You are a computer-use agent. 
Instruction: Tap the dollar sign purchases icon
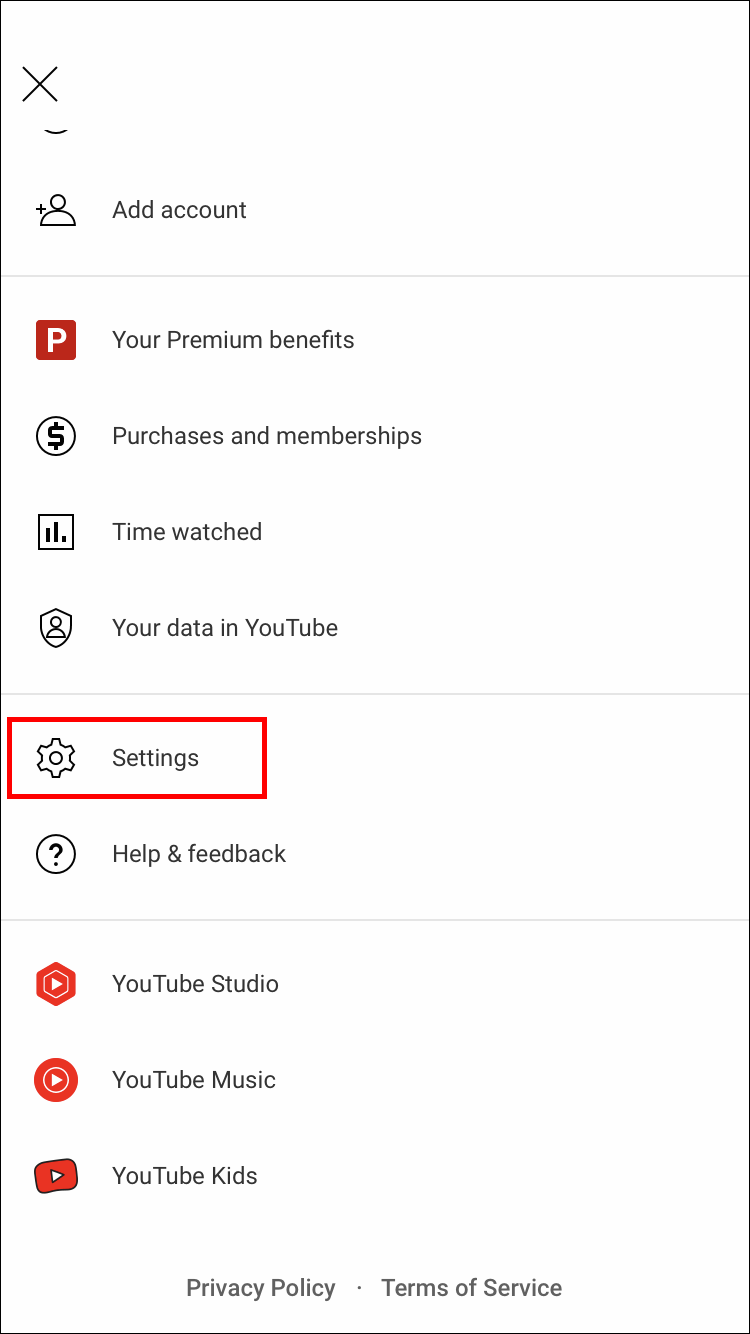click(x=56, y=436)
